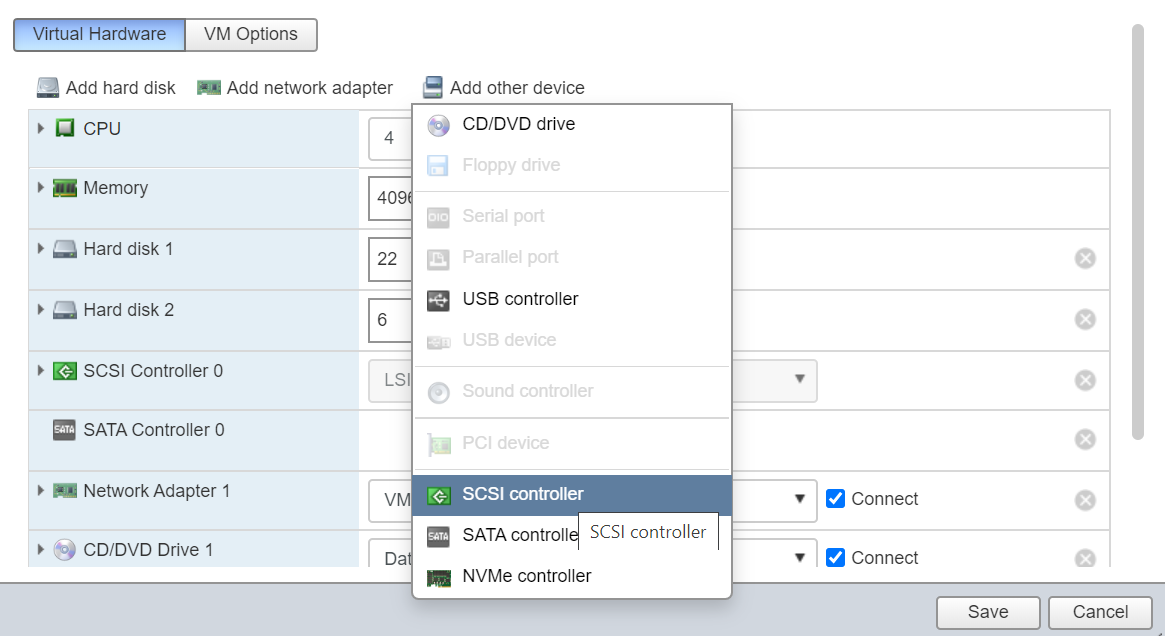Toggle Connect checkbox for CD/DVD Drive 1
Image resolution: width=1165 pixels, height=636 pixels.
click(836, 558)
